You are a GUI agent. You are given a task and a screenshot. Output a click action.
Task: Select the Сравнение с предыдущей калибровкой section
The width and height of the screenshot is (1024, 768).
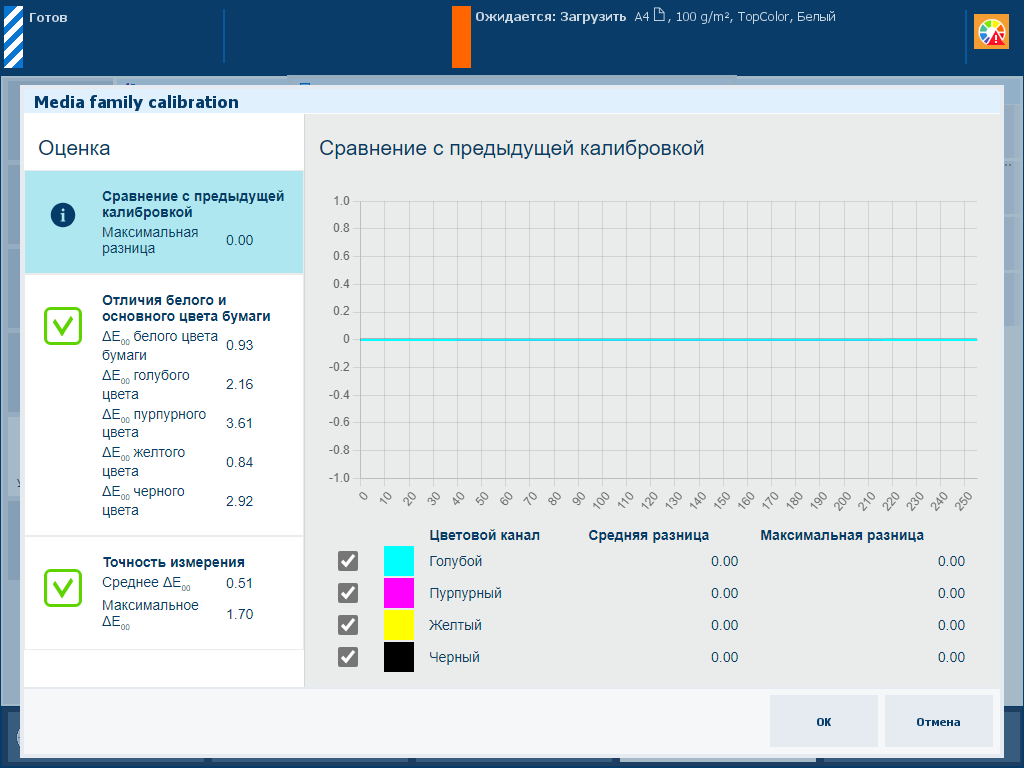pyautogui.click(x=164, y=222)
